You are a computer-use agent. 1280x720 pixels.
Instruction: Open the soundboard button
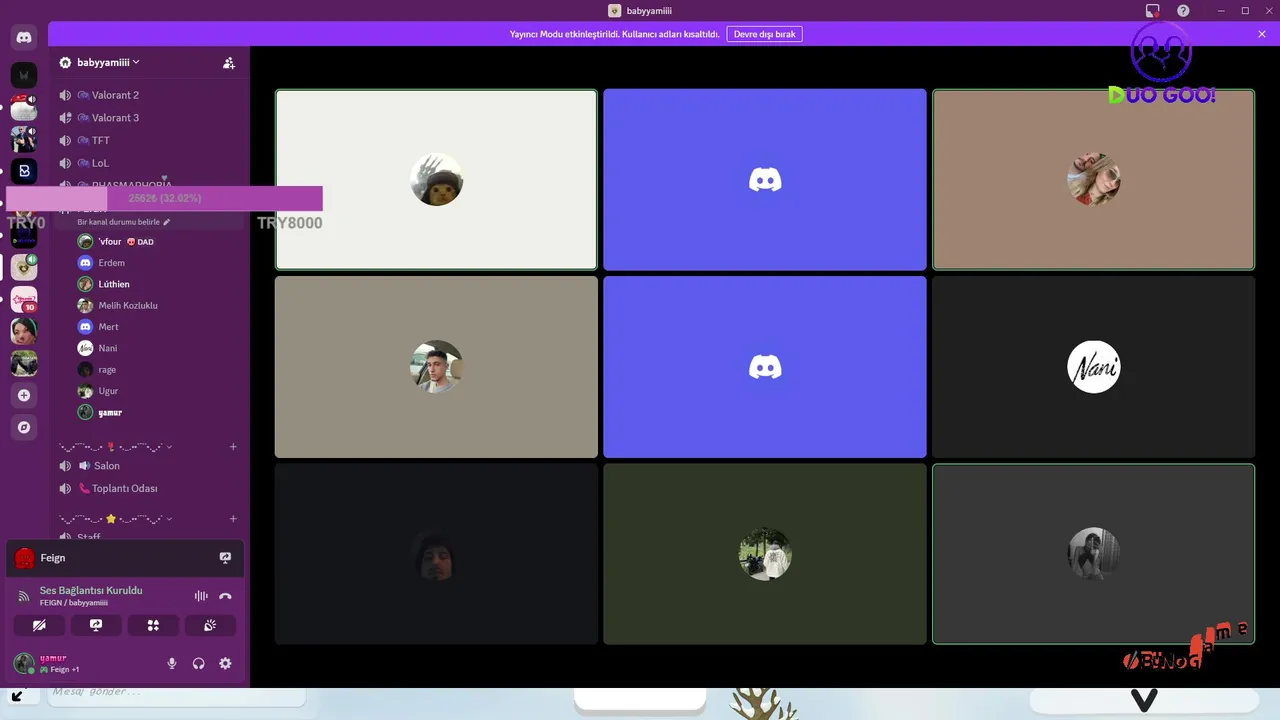[210, 625]
